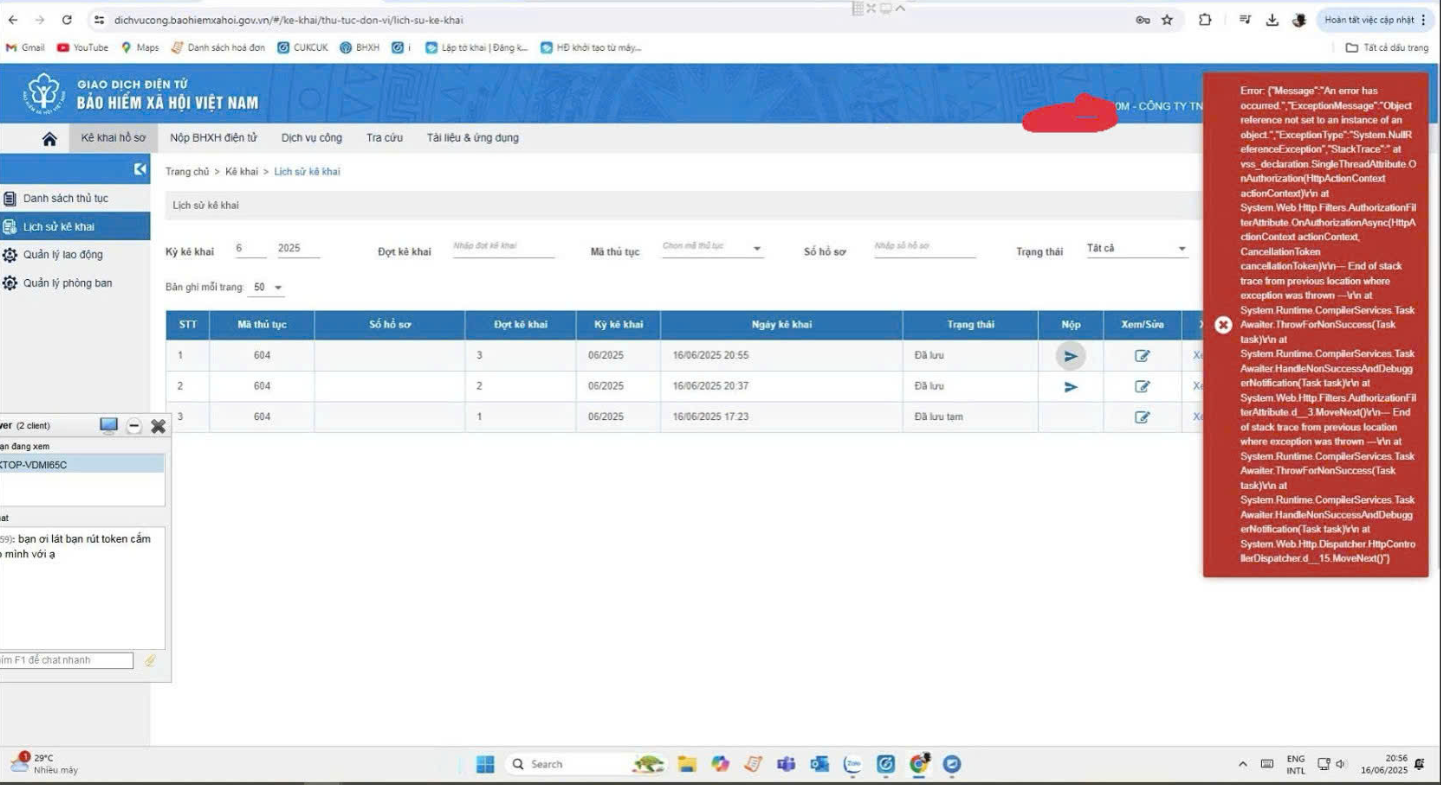Open the edit icon for row 1
Screen dimensions: 1441x785
1142,356
